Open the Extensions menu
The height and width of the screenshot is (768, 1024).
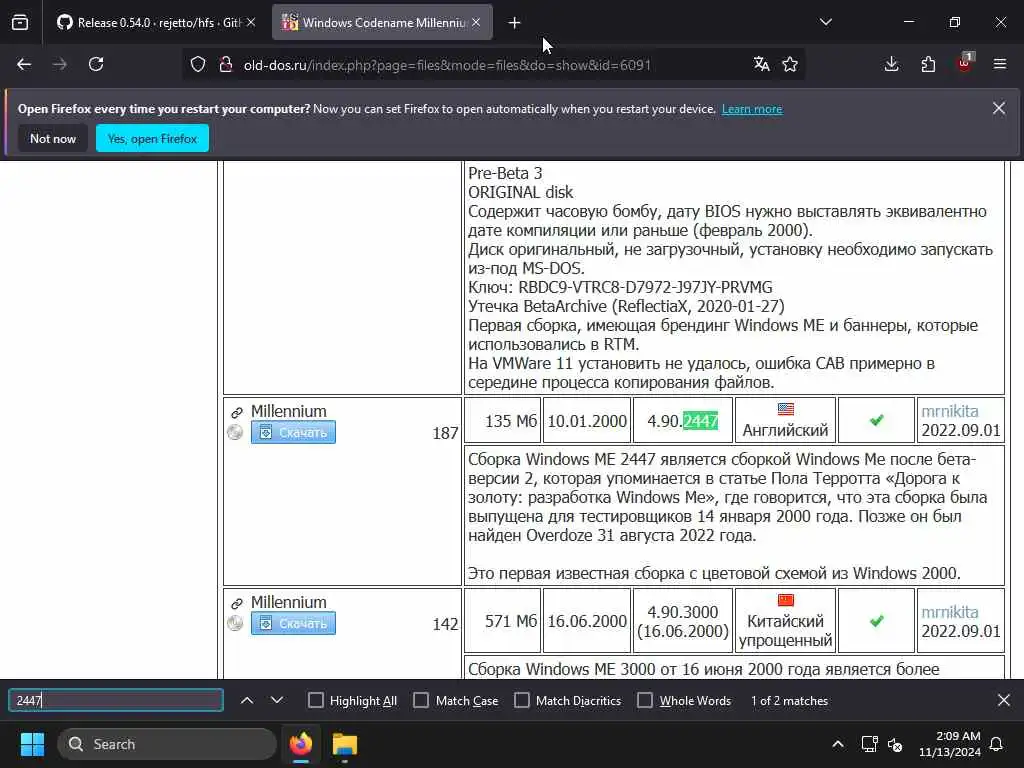tap(928, 64)
